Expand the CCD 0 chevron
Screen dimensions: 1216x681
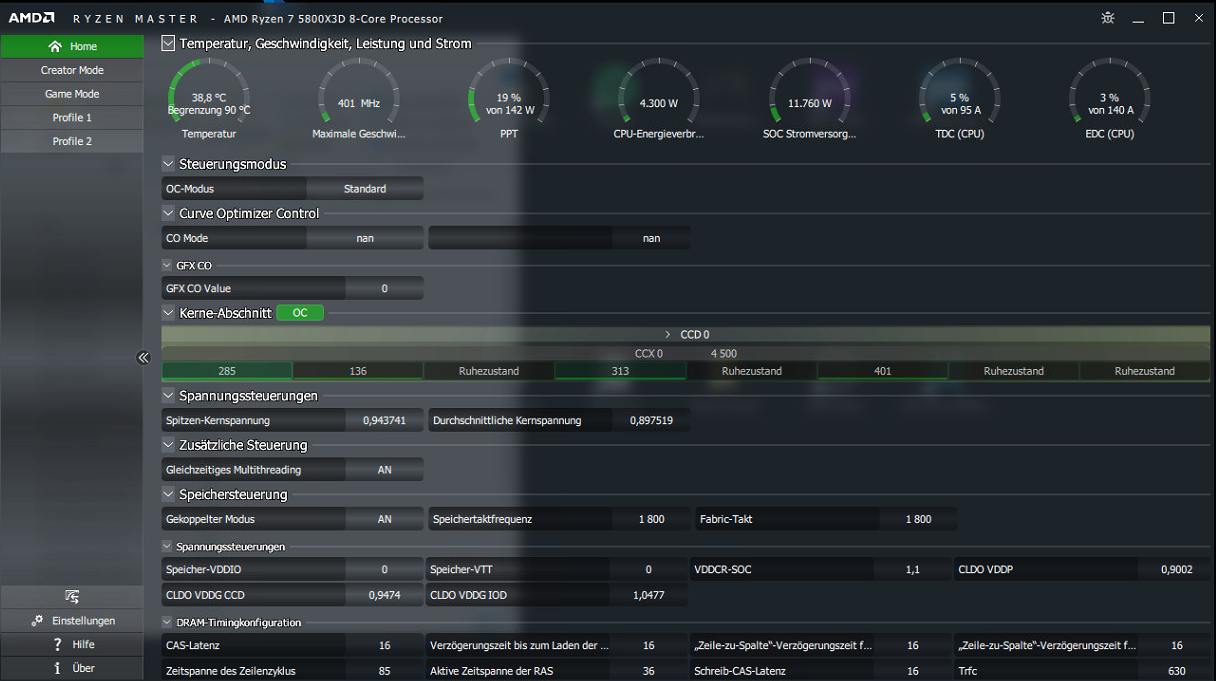tap(668, 334)
